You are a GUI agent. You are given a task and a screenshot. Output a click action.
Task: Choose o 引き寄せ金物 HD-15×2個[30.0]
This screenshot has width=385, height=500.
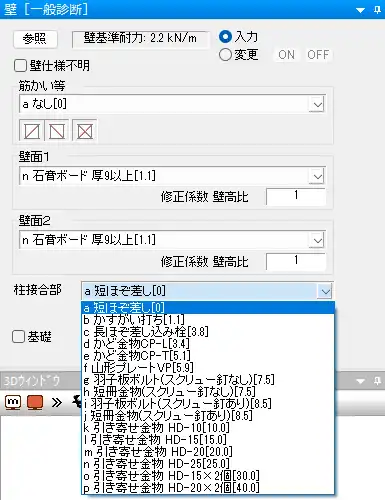click(x=208, y=476)
